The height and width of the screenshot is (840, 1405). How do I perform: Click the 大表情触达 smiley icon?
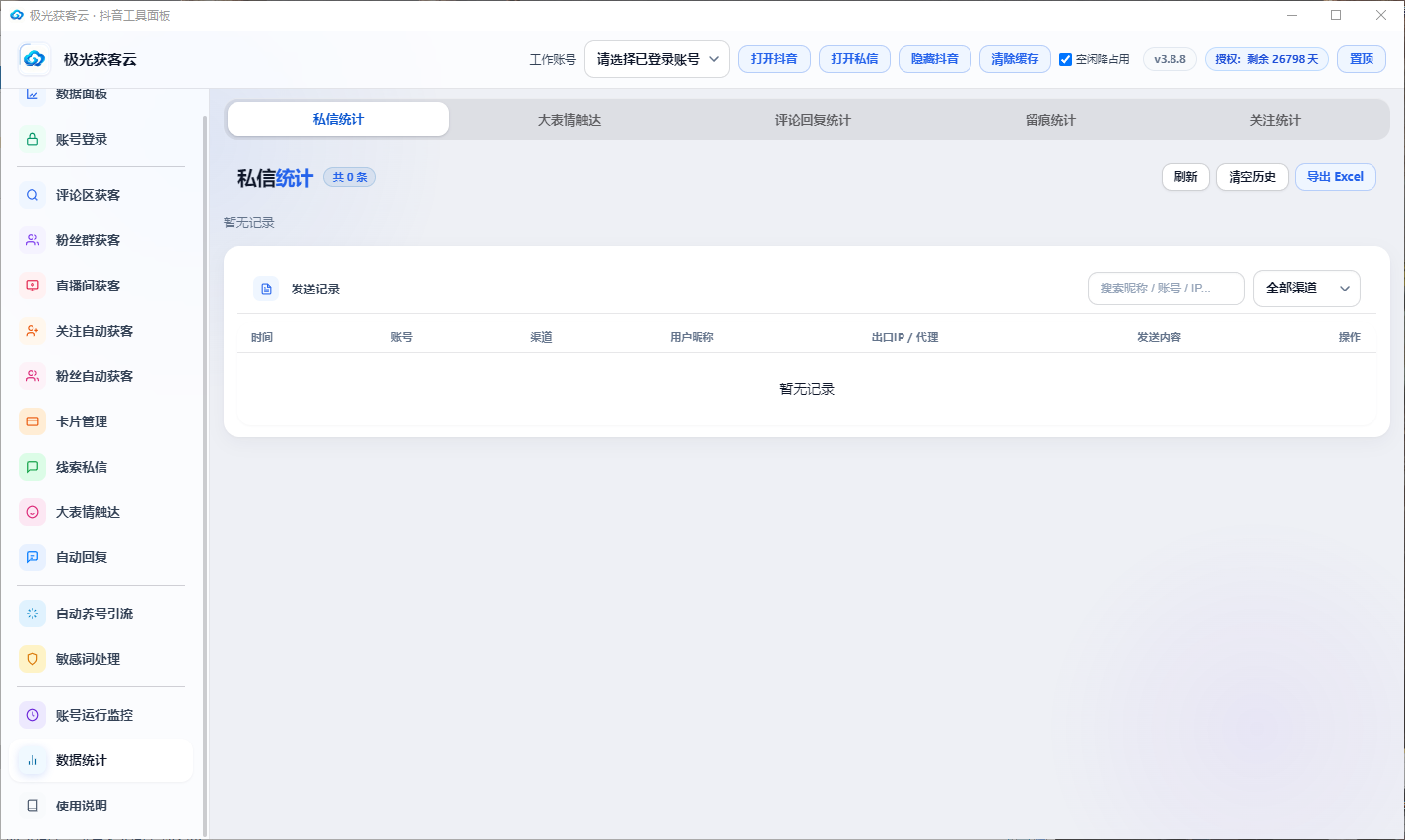[x=33, y=512]
